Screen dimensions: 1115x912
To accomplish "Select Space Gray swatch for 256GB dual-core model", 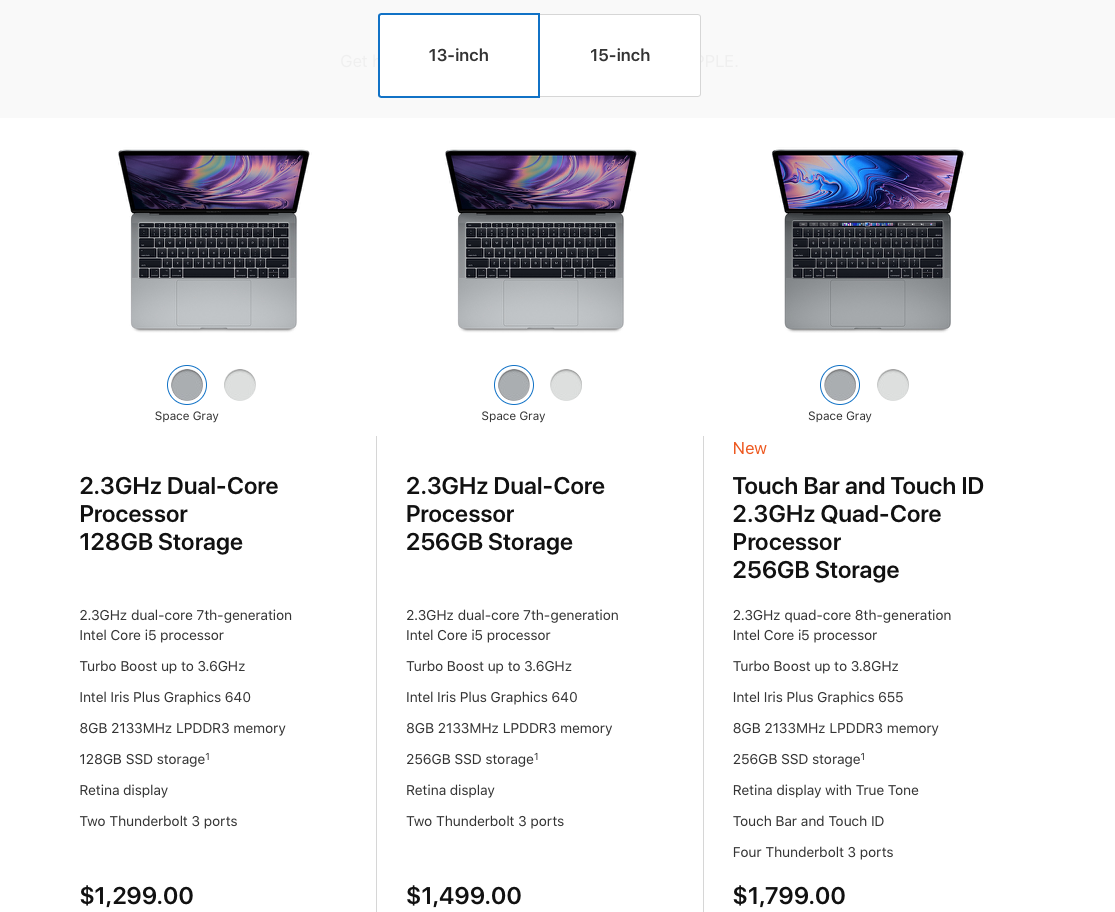I will 513,385.
